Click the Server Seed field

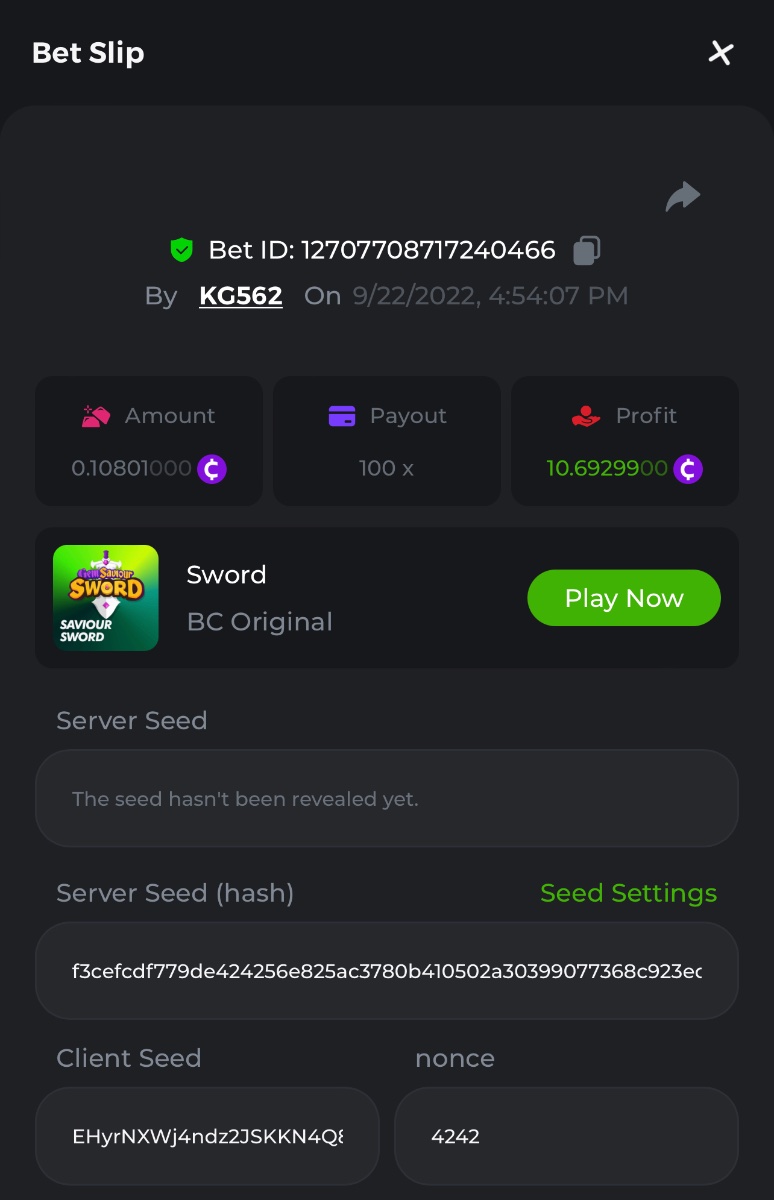coord(386,799)
